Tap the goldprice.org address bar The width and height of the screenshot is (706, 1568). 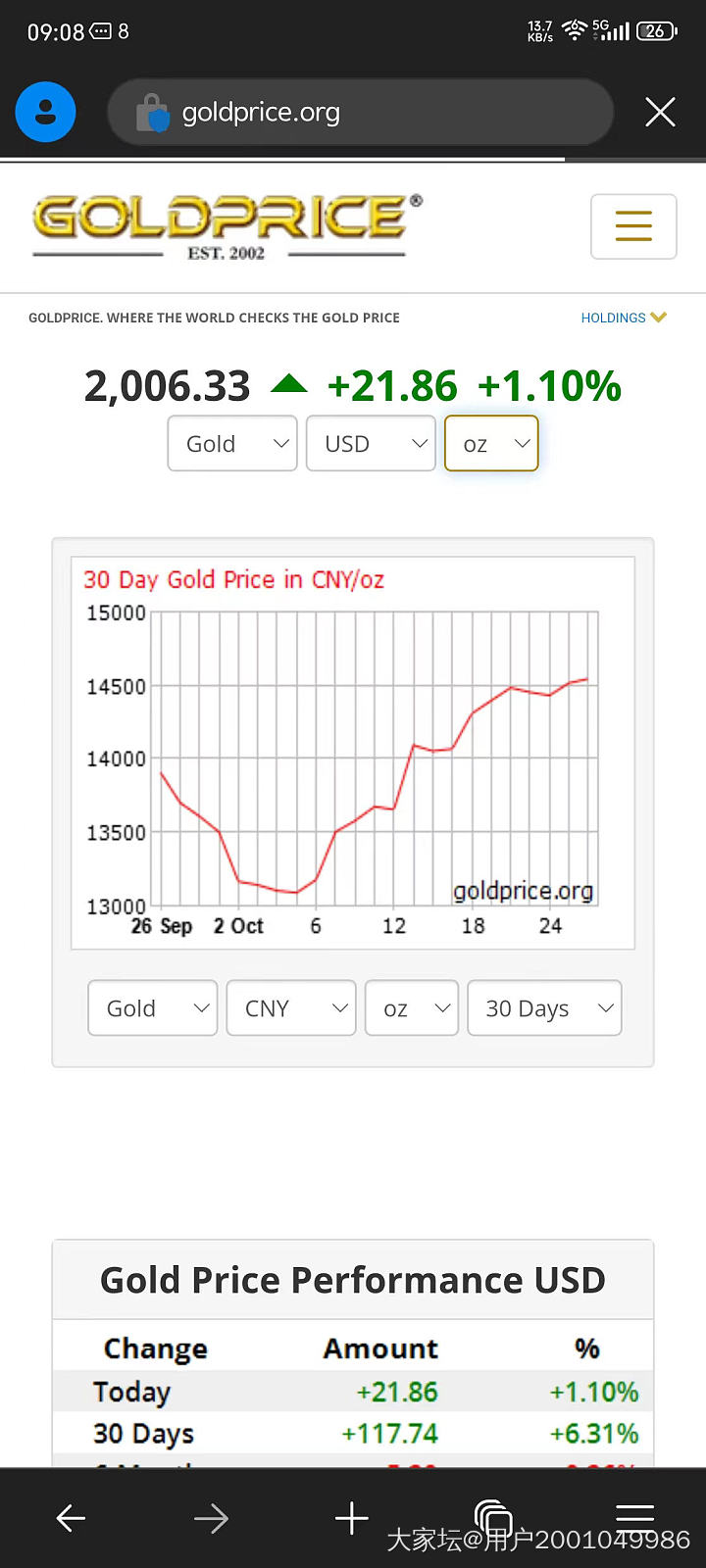click(360, 112)
